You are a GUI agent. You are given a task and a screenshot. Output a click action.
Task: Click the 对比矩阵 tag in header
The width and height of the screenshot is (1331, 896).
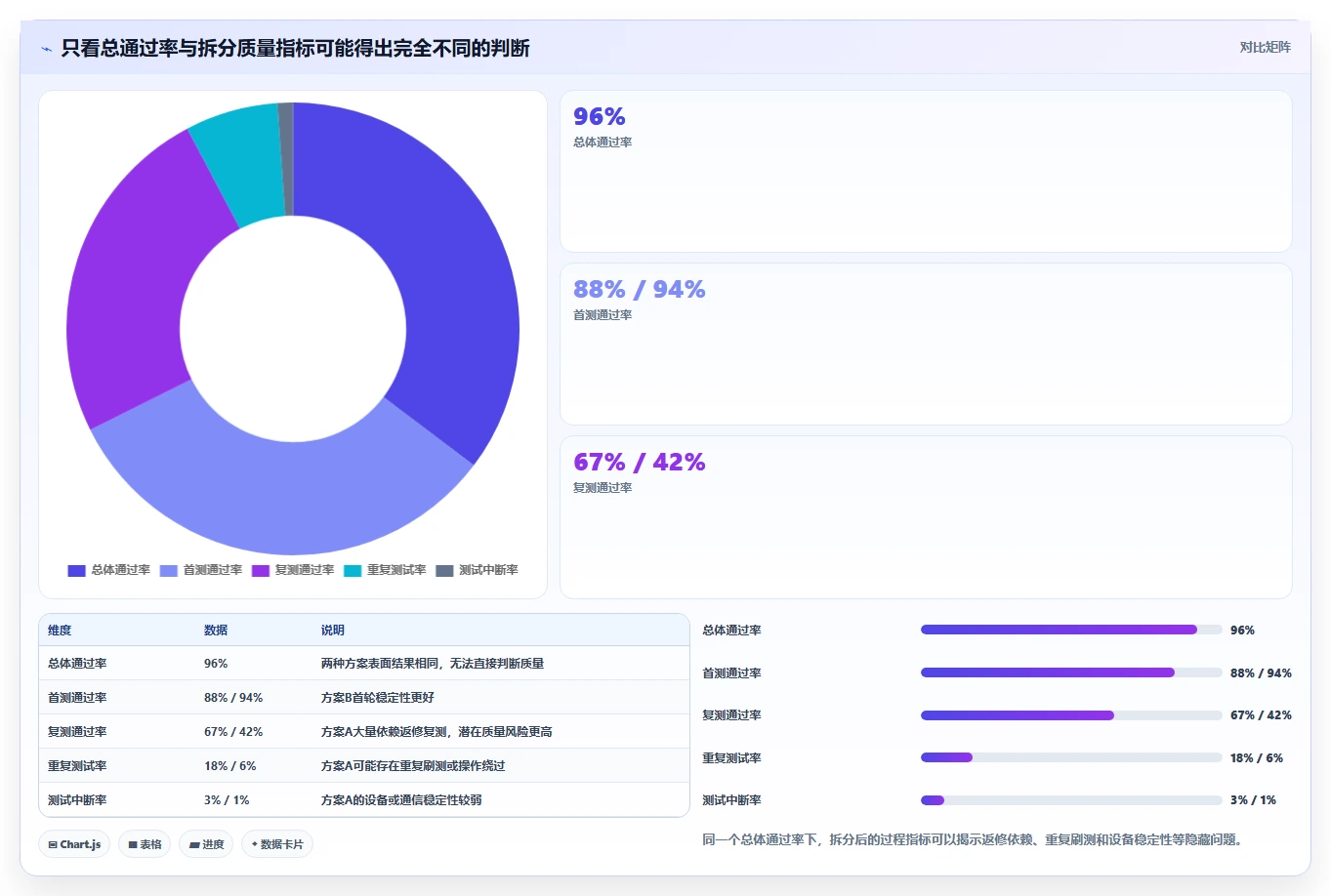coord(1265,47)
